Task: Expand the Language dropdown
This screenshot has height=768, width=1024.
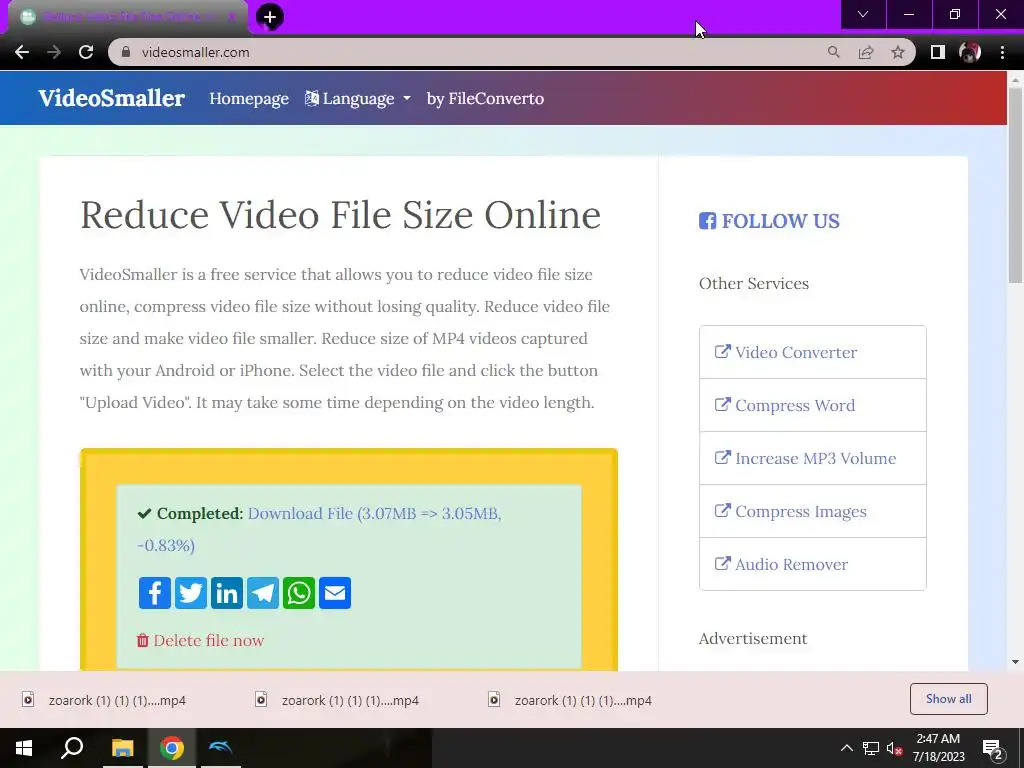Action: (358, 99)
